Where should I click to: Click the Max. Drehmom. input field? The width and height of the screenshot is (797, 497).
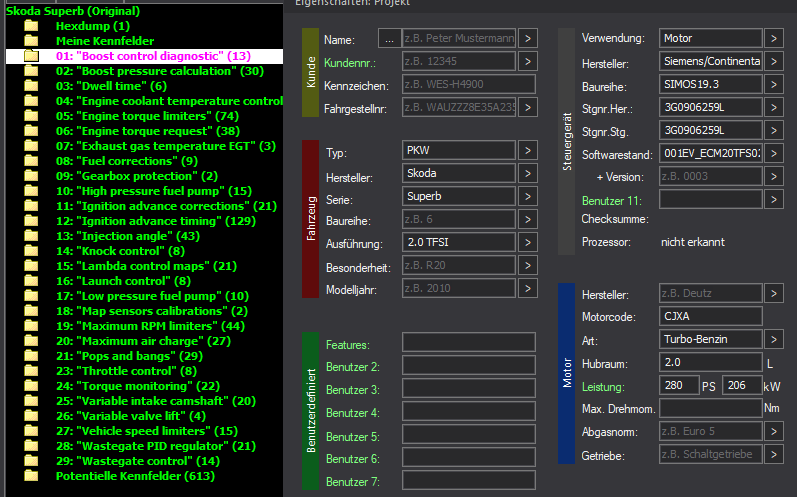711,408
